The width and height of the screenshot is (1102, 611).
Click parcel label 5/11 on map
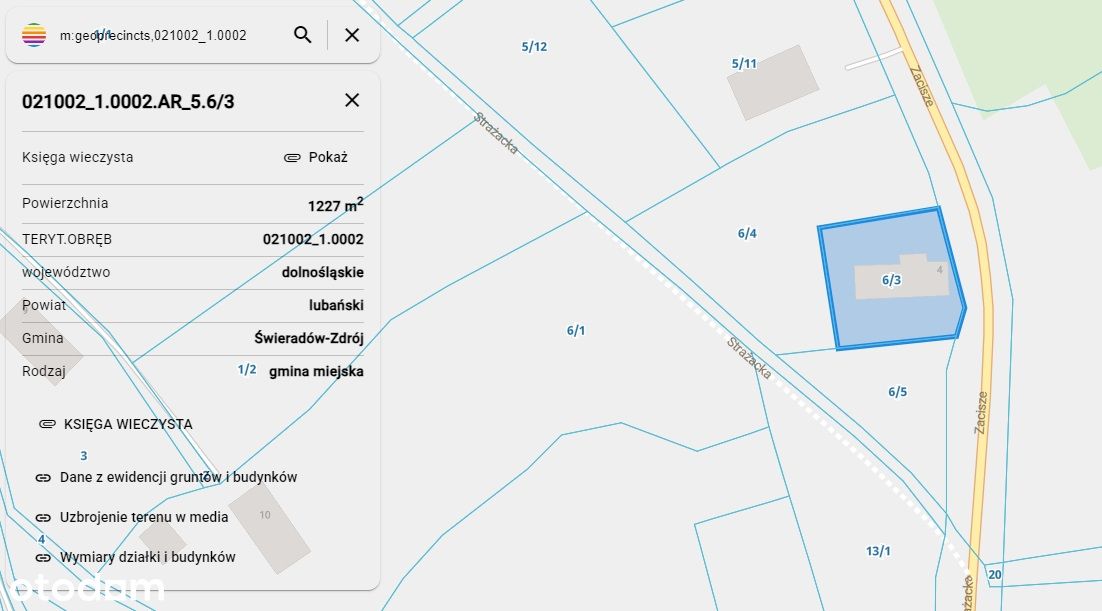point(744,64)
